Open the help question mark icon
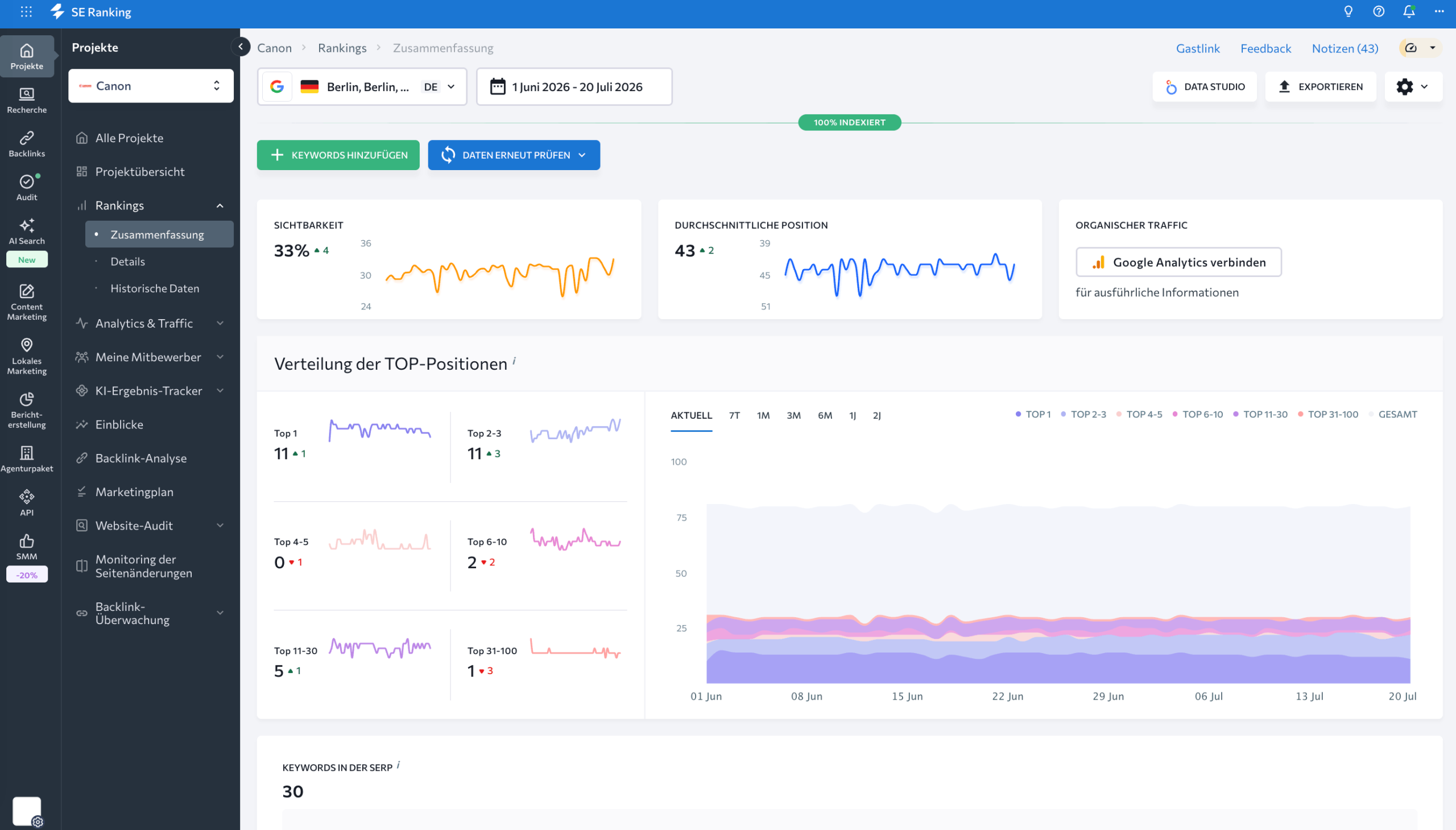 pos(1379,11)
